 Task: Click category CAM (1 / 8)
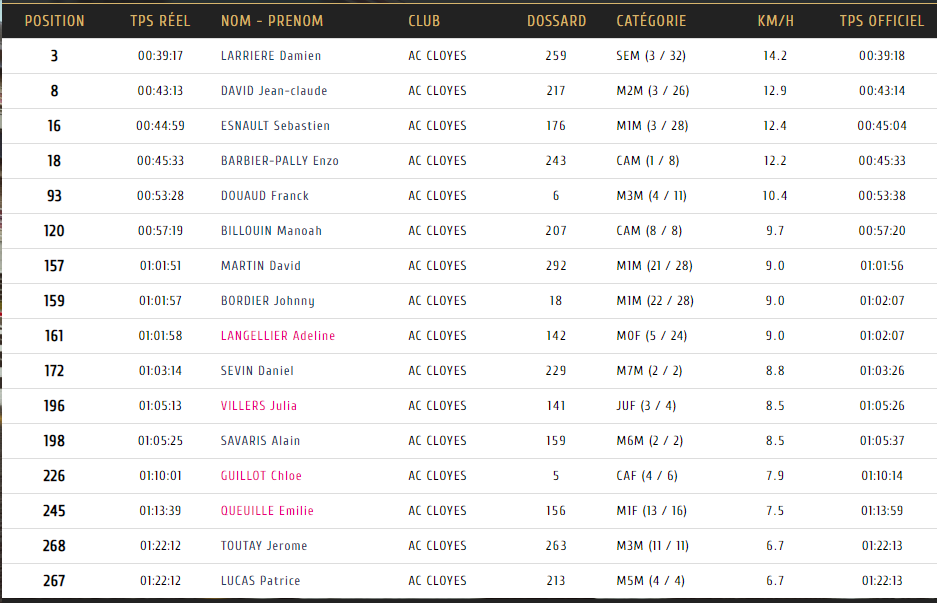(648, 161)
